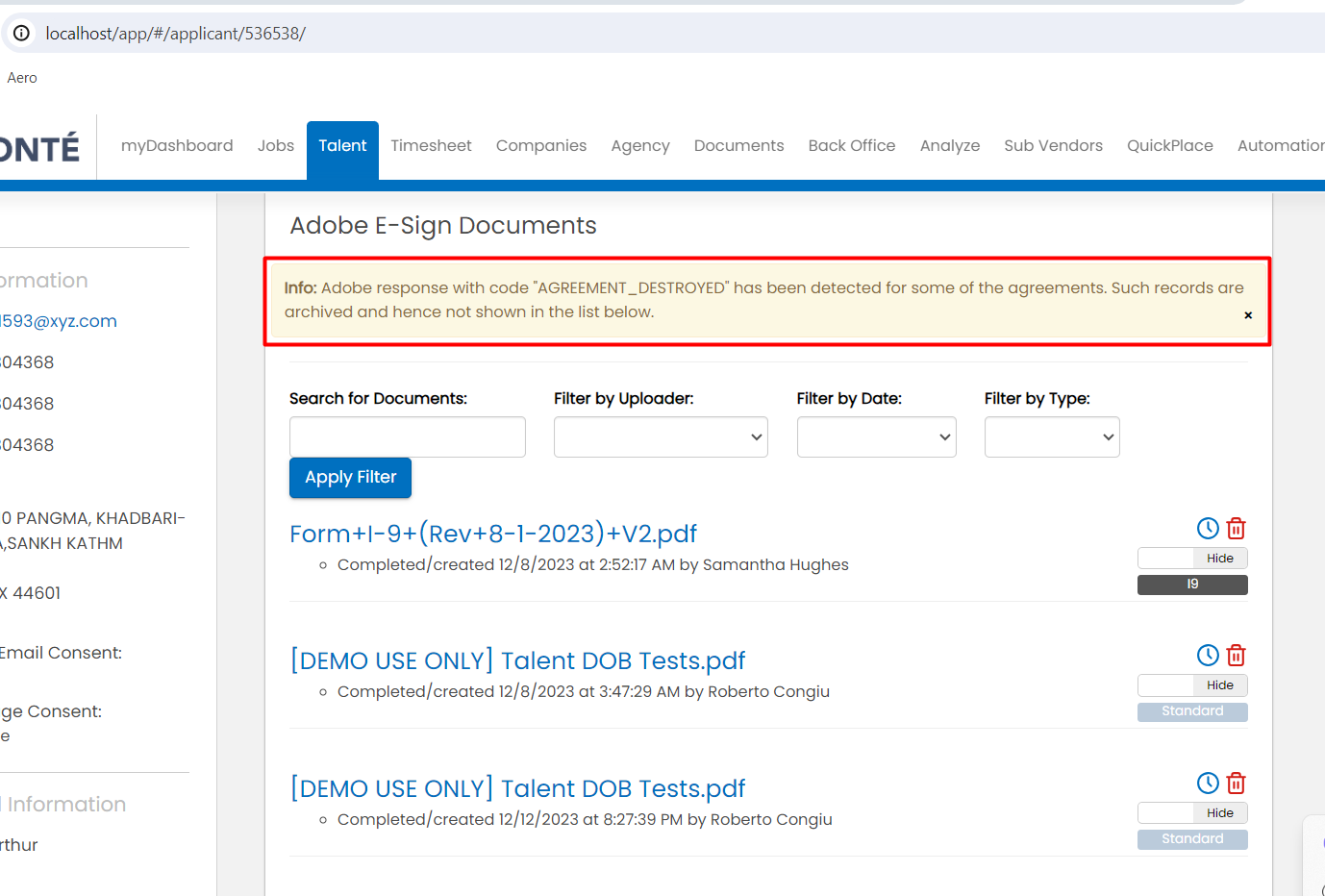This screenshot has width=1325, height=896.
Task: Open the Filter by Date dropdown
Action: click(x=876, y=436)
